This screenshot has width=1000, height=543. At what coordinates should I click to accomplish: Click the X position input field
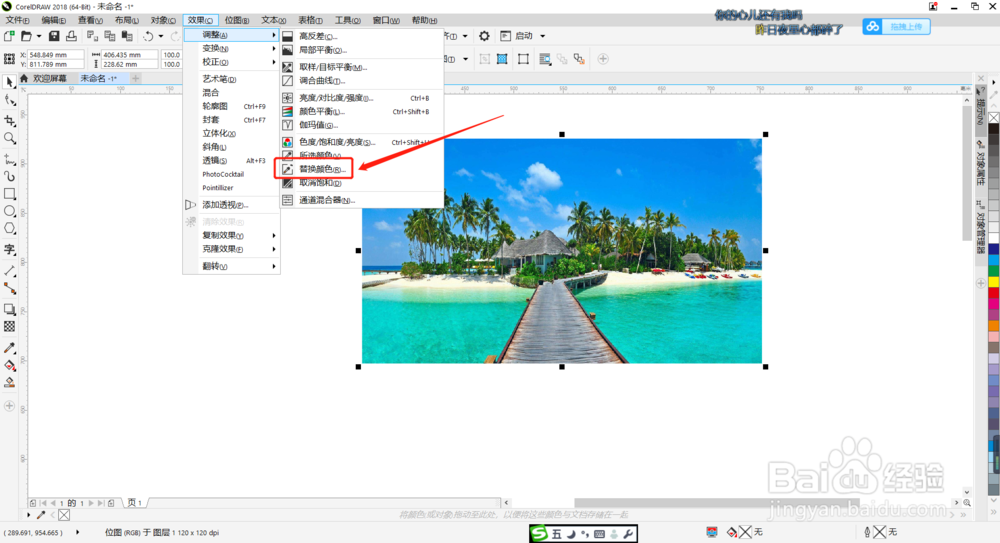pos(55,55)
